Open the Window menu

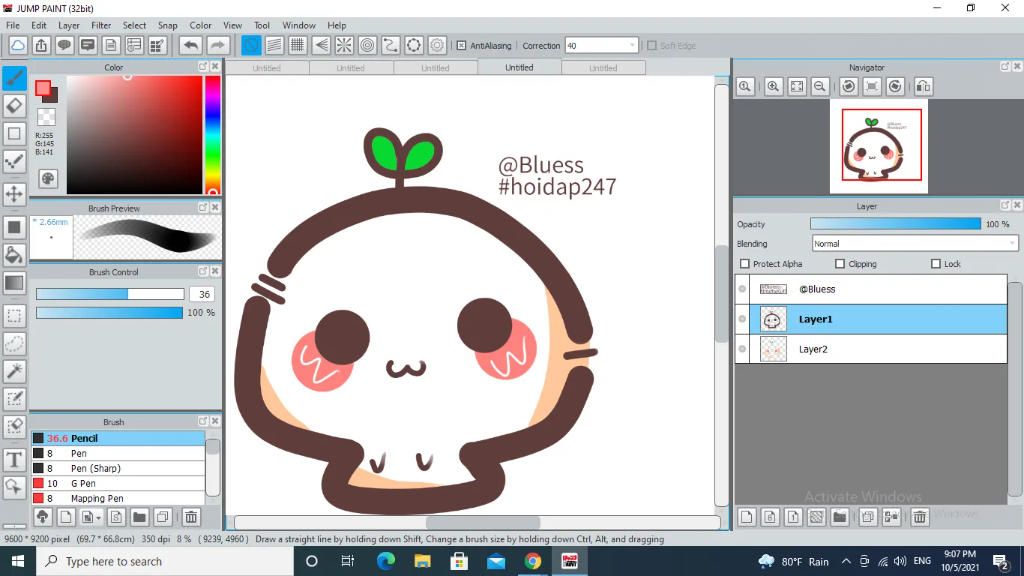point(299,25)
